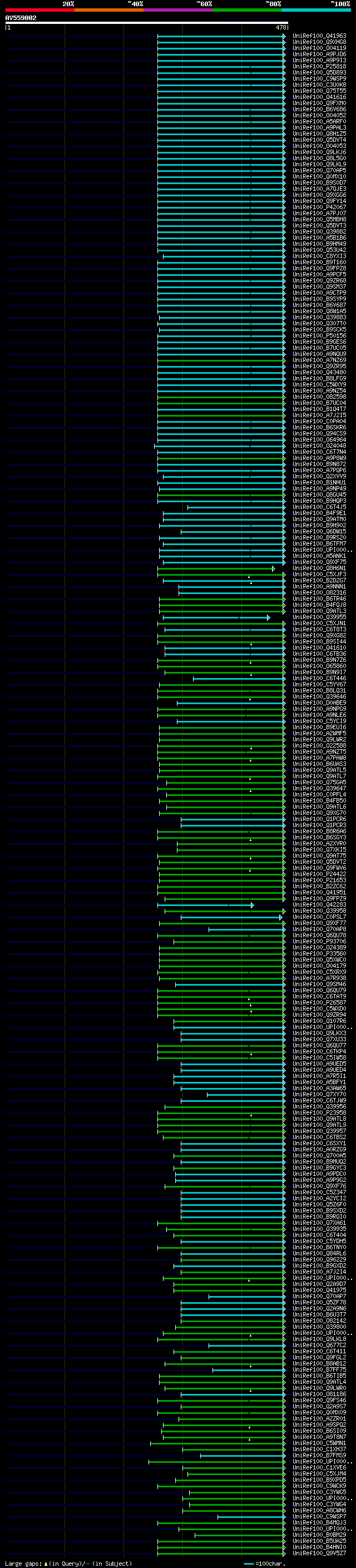Click the =100char. scale legend
Screen dimensions: 356x1568
click(x=265, y=1564)
